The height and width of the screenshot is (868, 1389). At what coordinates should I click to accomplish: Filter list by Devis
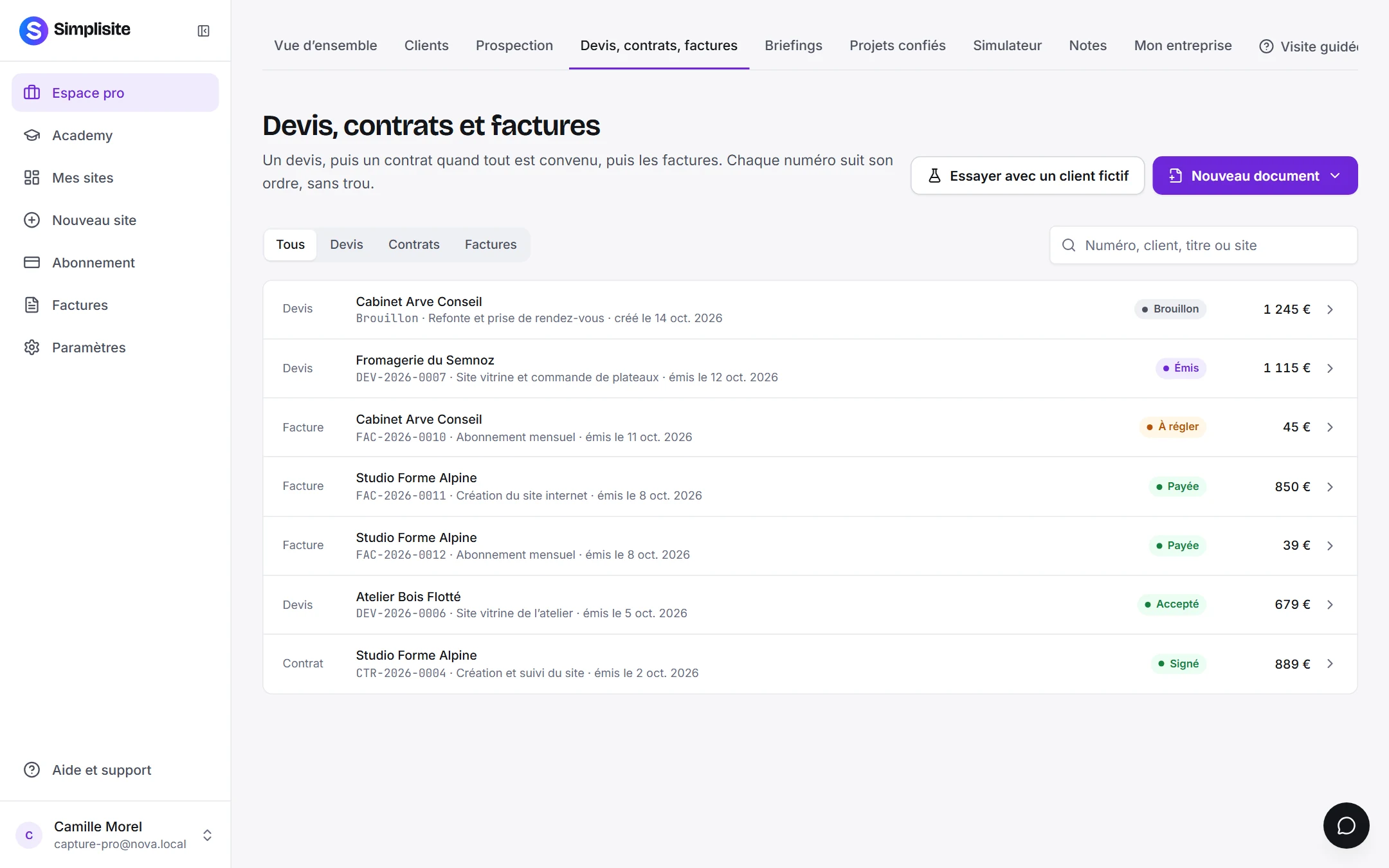347,244
